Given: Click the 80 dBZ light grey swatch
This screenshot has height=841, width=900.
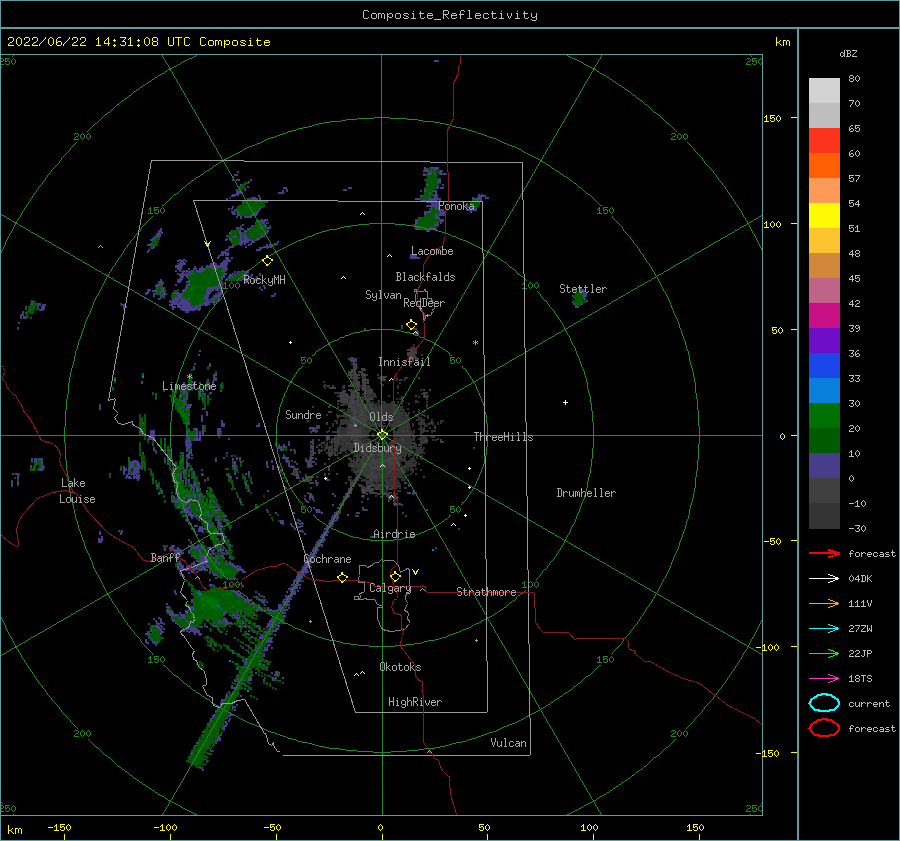Looking at the screenshot, I should (x=824, y=91).
